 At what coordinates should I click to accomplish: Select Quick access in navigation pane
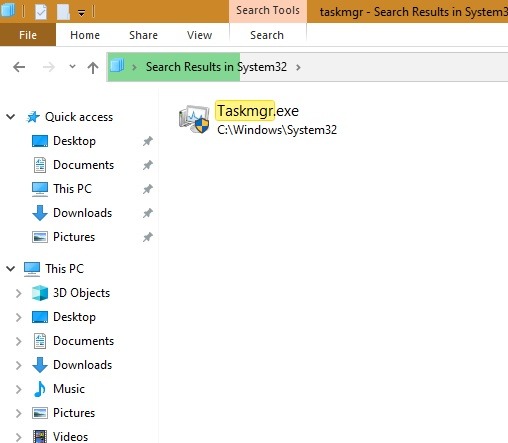coord(79,117)
